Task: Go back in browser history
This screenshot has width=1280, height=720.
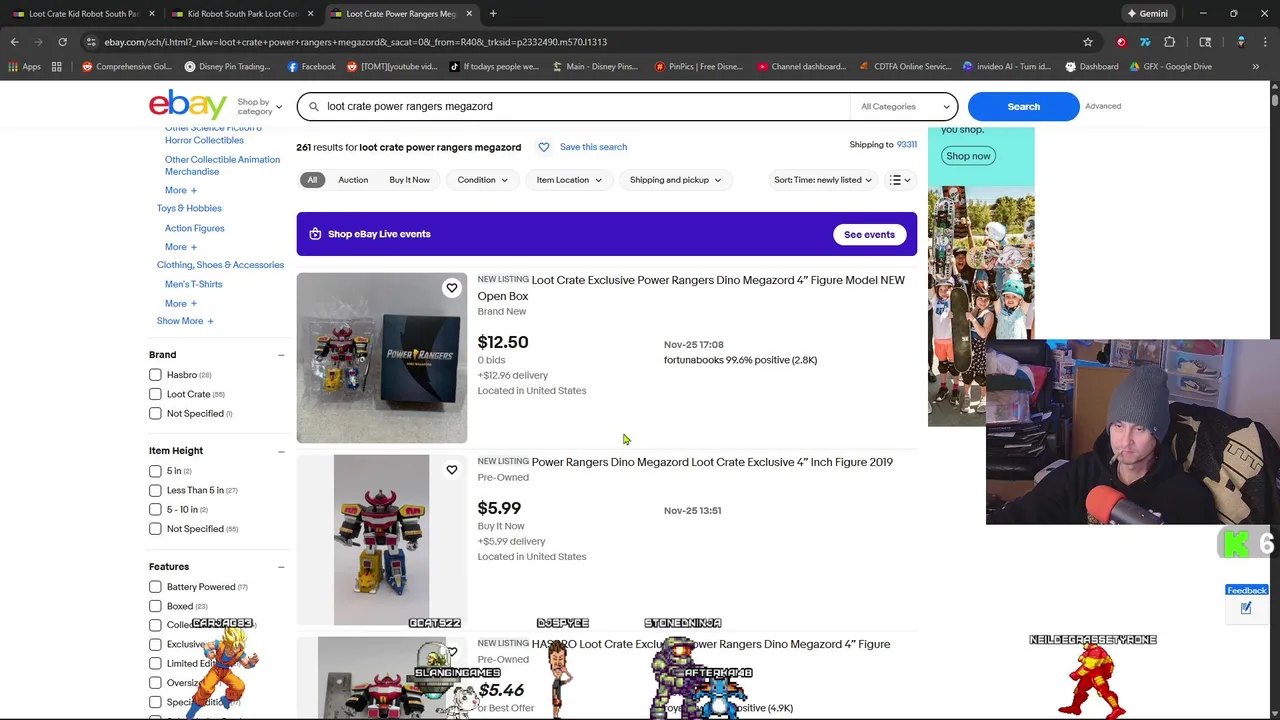Action: click(15, 42)
